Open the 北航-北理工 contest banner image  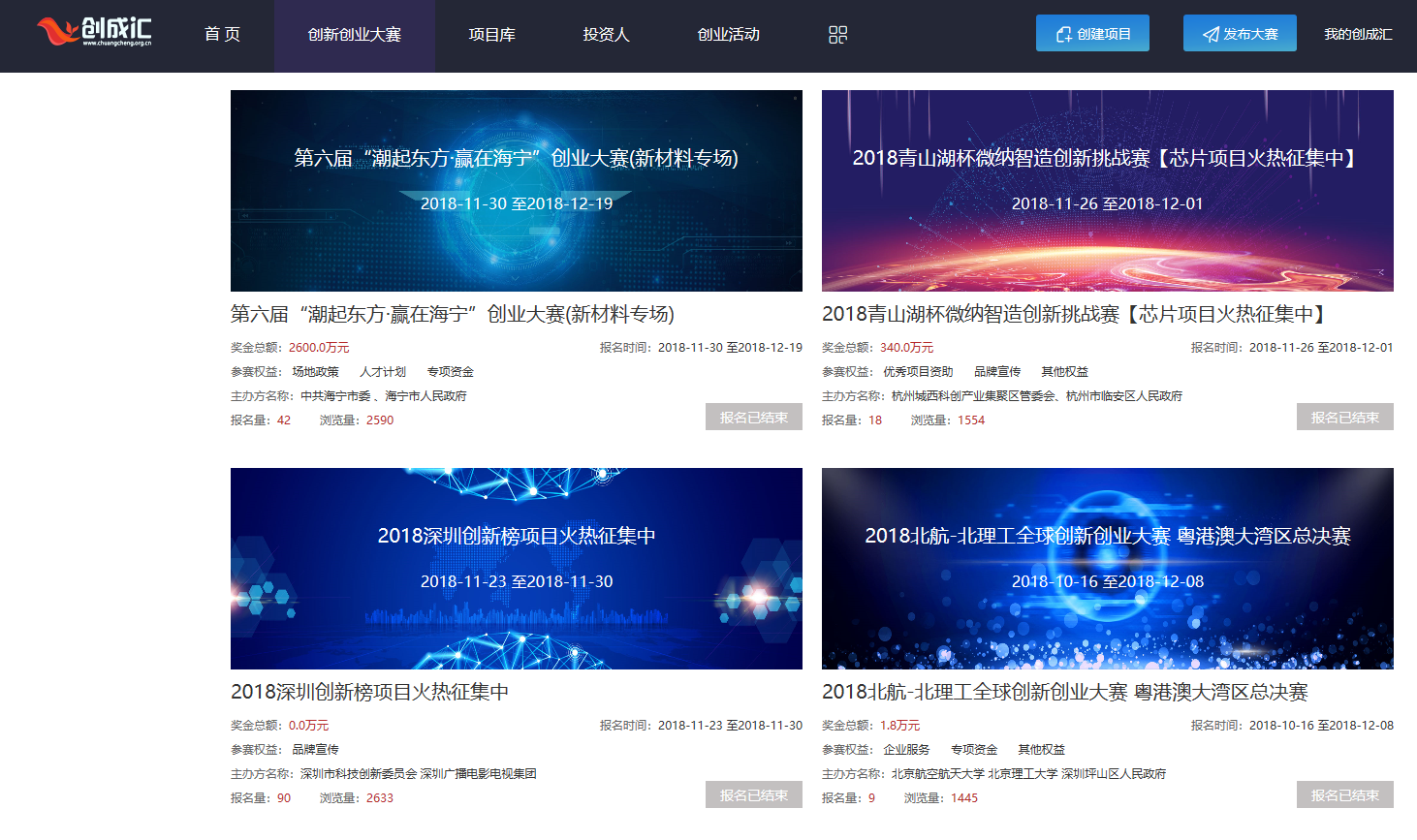pos(1107,569)
